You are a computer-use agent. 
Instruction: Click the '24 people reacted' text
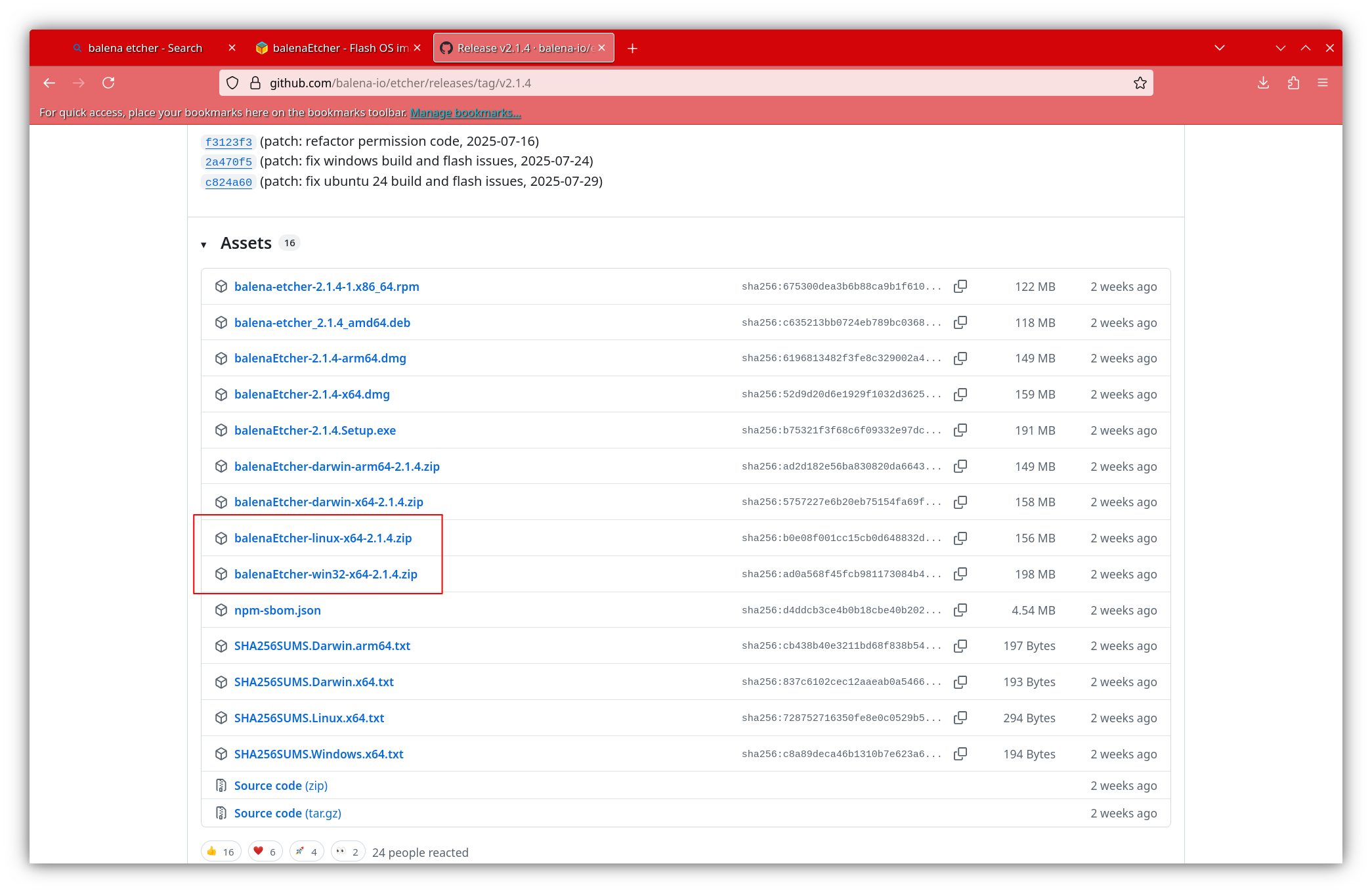coord(420,852)
